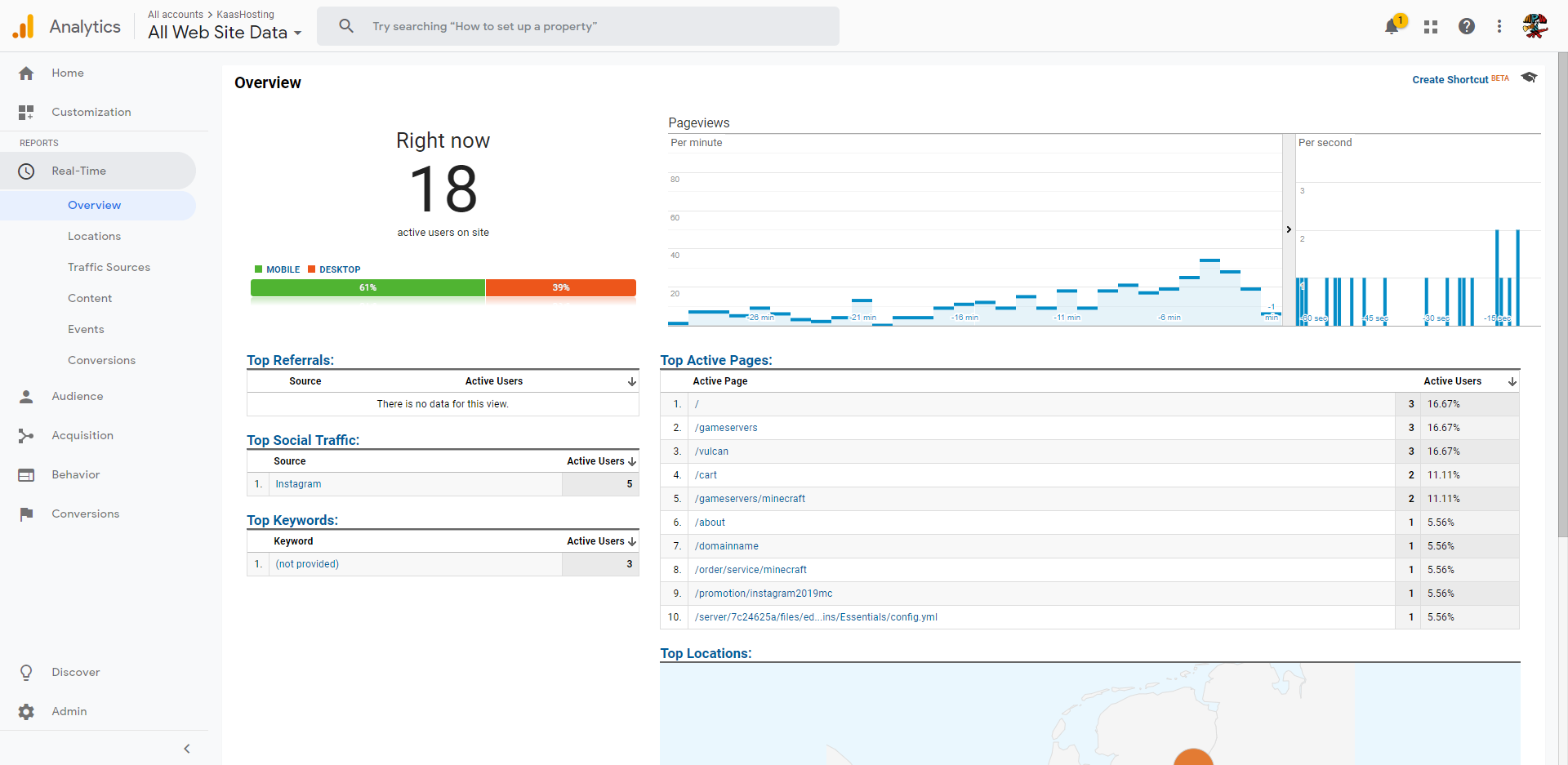This screenshot has height=765, width=1568.
Task: Open the /gameservers/minecraft page link
Action: click(750, 499)
